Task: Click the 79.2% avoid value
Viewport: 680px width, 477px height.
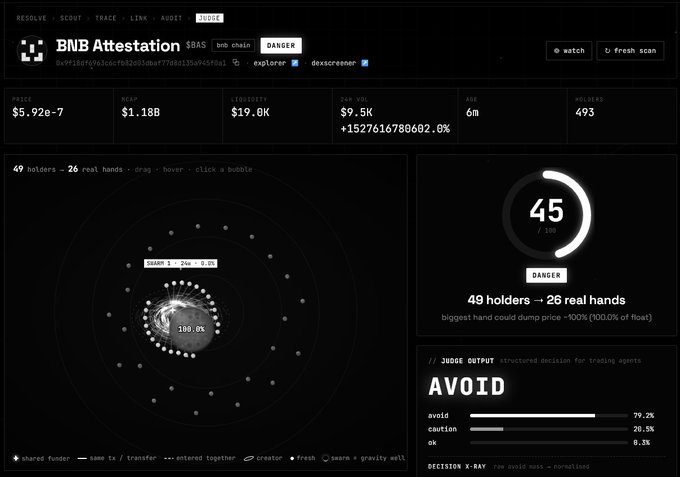Action: (x=644, y=415)
